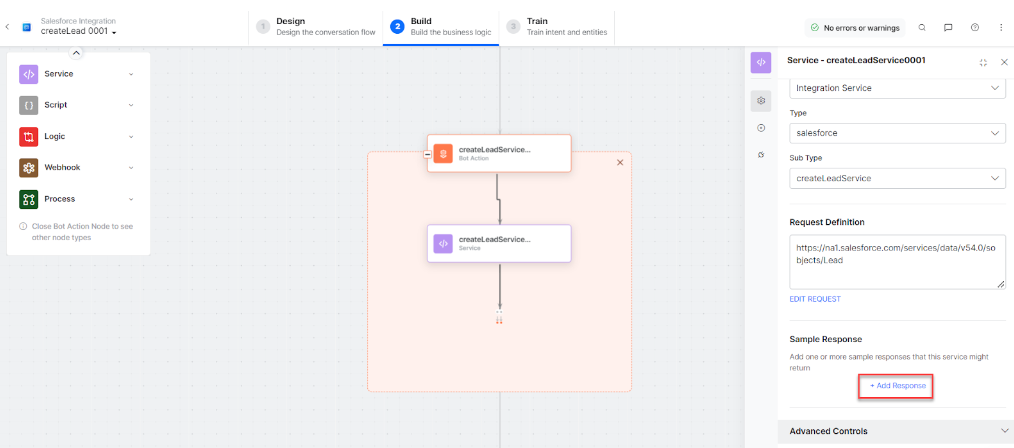Collapse the Bot Action node group

tap(428, 154)
